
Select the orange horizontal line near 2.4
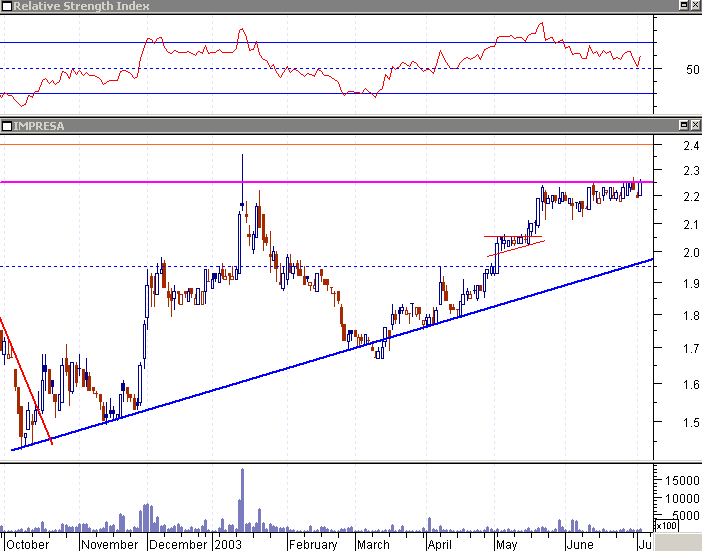coord(326,145)
